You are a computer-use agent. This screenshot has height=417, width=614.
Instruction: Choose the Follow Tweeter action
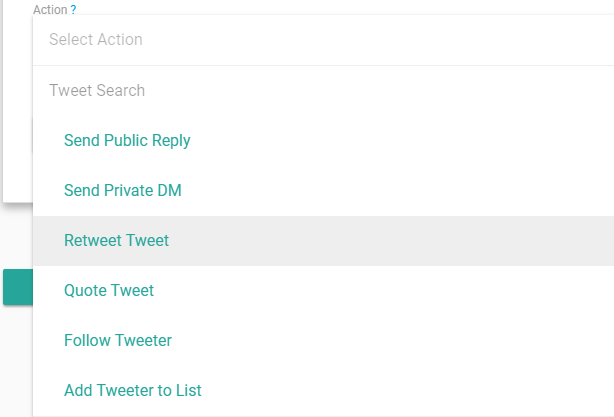click(118, 341)
